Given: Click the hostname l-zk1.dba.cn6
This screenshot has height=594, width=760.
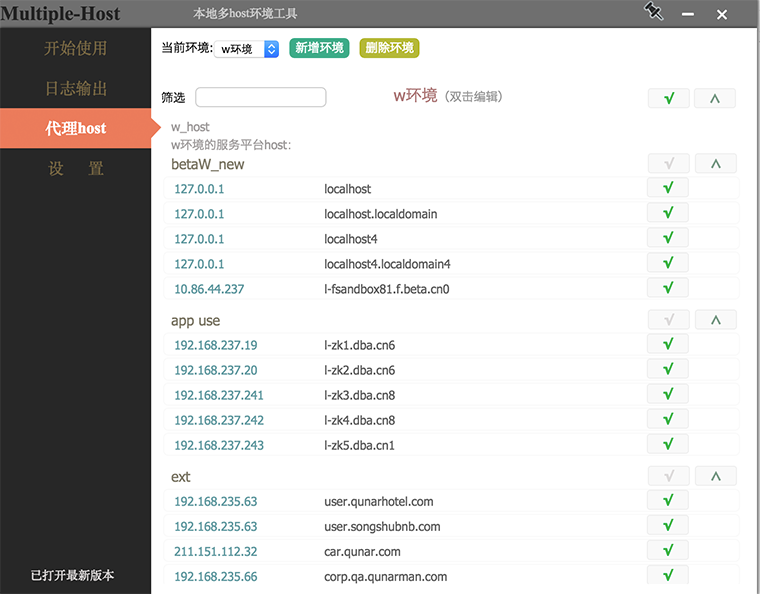Looking at the screenshot, I should 360,345.
